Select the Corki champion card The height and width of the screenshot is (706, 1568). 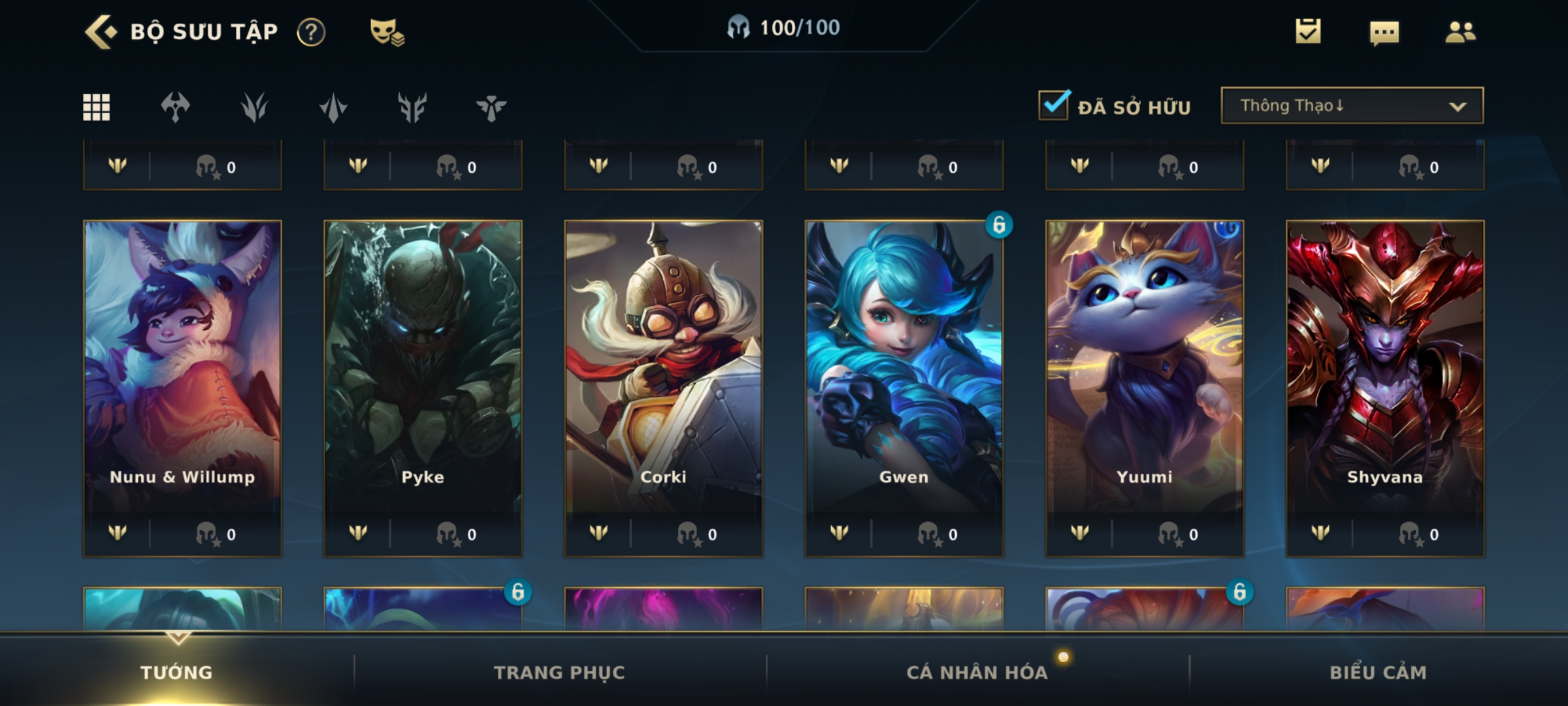coord(663,388)
